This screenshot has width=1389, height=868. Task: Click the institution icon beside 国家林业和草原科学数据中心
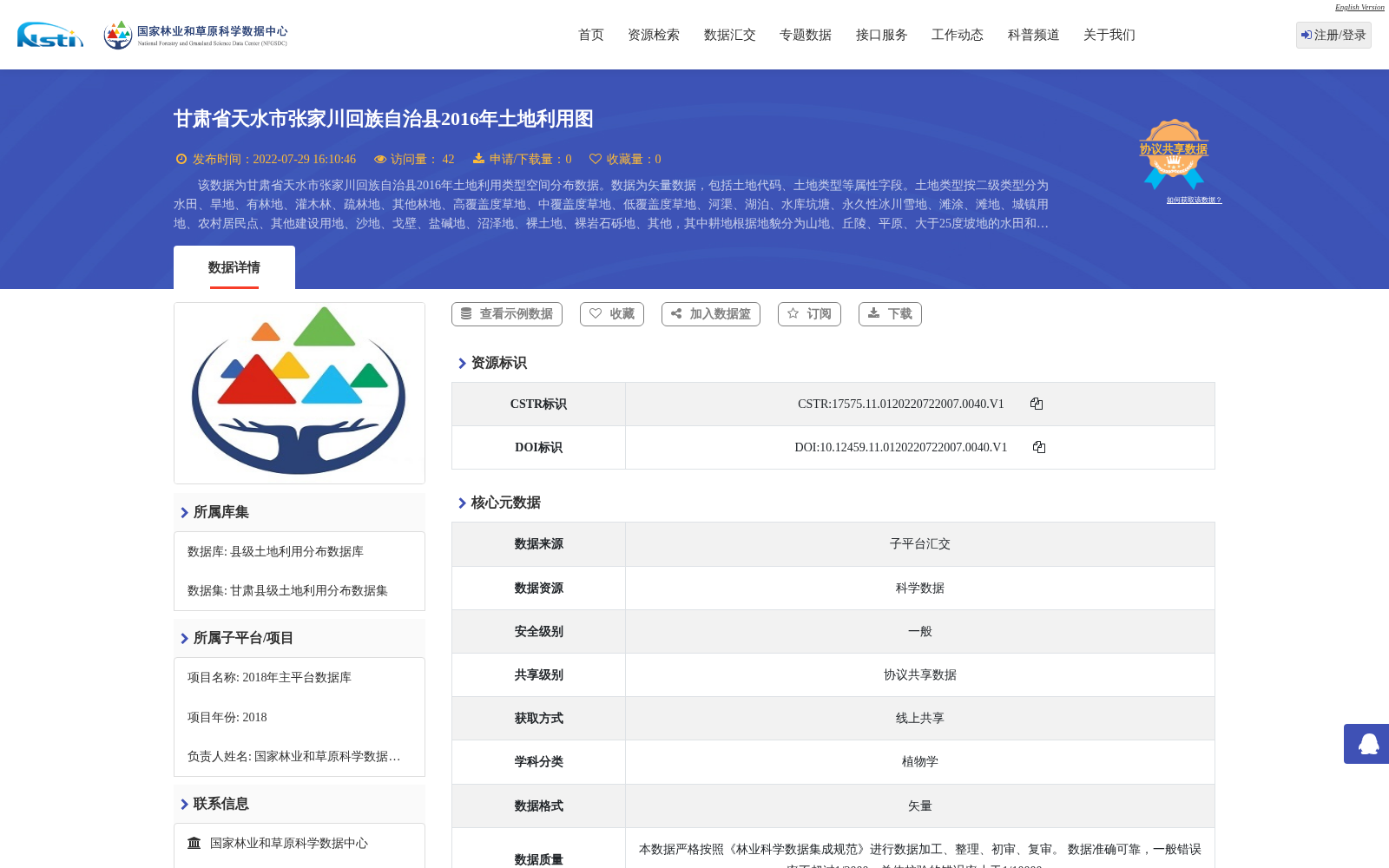pos(194,843)
